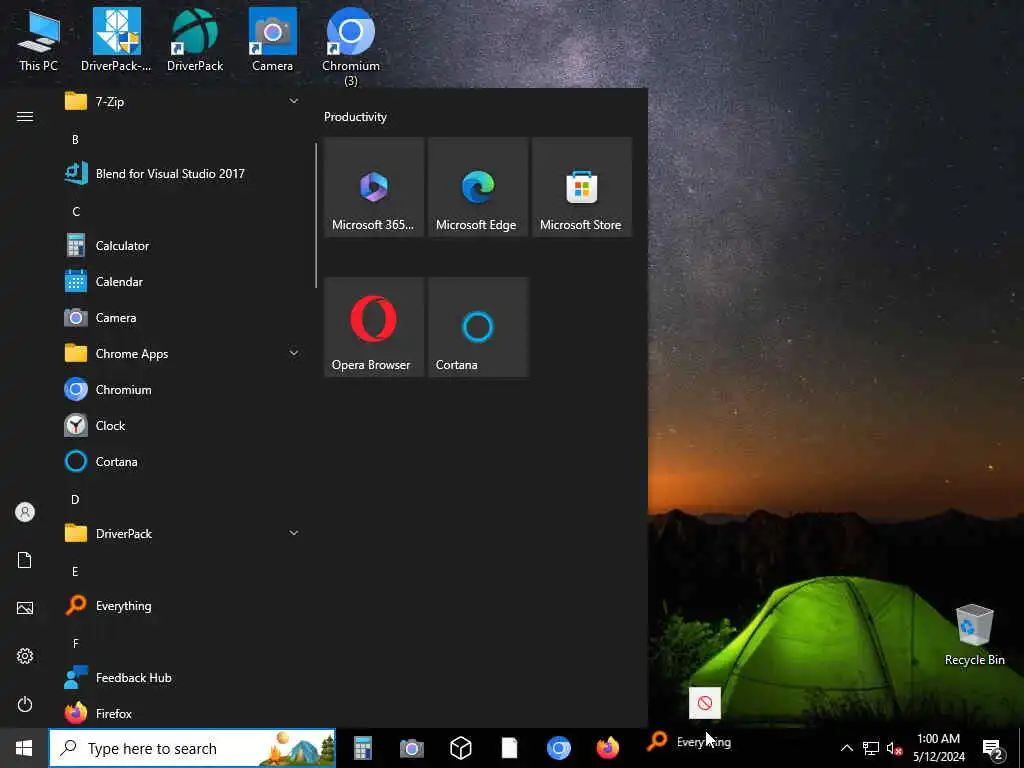The image size is (1024, 768).
Task: Open Calculator from the taskbar
Action: (x=362, y=748)
